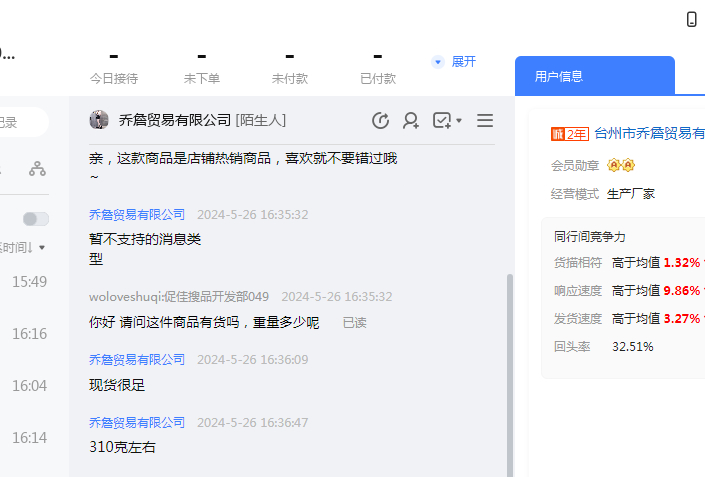Expand the stats panel with 展开
The width and height of the screenshot is (705, 477).
pyautogui.click(x=454, y=62)
